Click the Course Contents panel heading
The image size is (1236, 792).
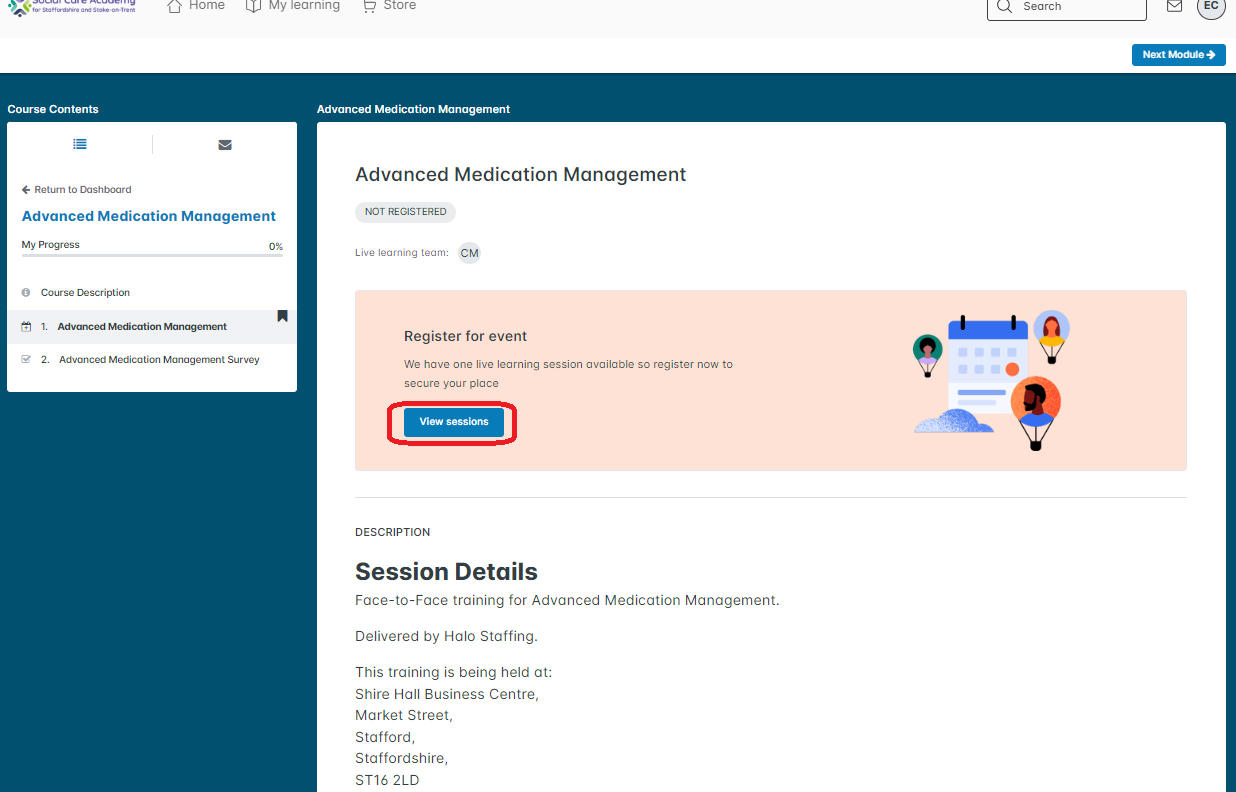pos(53,109)
